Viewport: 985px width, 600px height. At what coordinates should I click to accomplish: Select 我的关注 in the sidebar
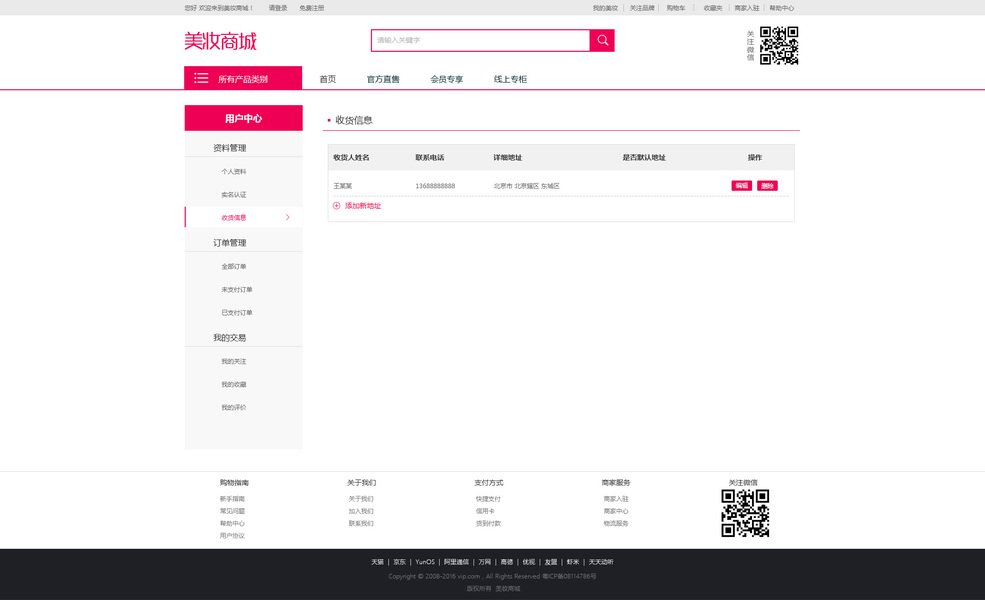pos(234,361)
